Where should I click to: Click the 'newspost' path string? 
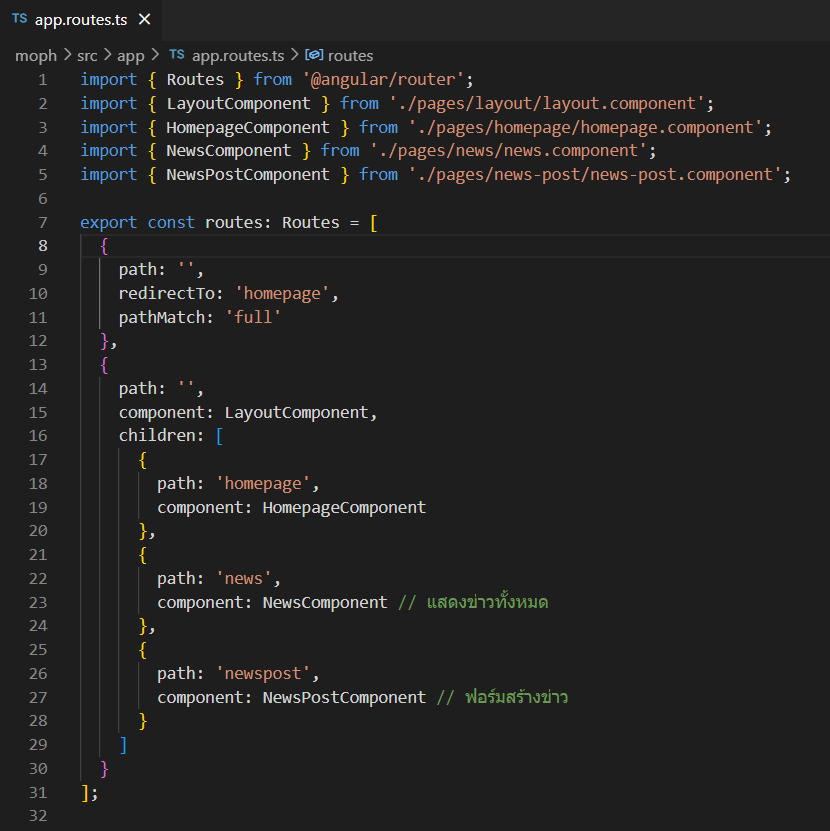[267, 673]
